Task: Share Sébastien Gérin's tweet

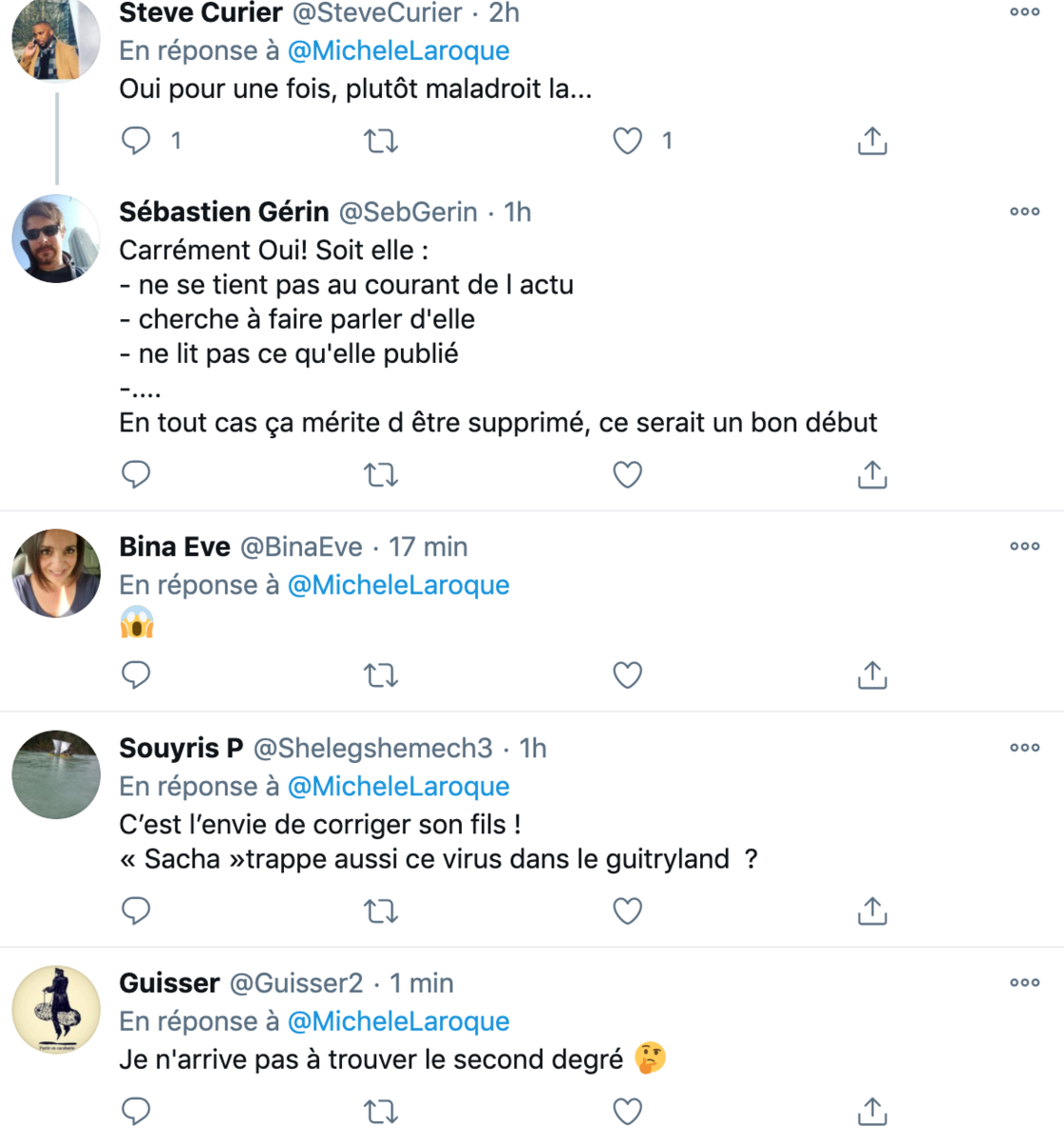Action: [x=871, y=474]
